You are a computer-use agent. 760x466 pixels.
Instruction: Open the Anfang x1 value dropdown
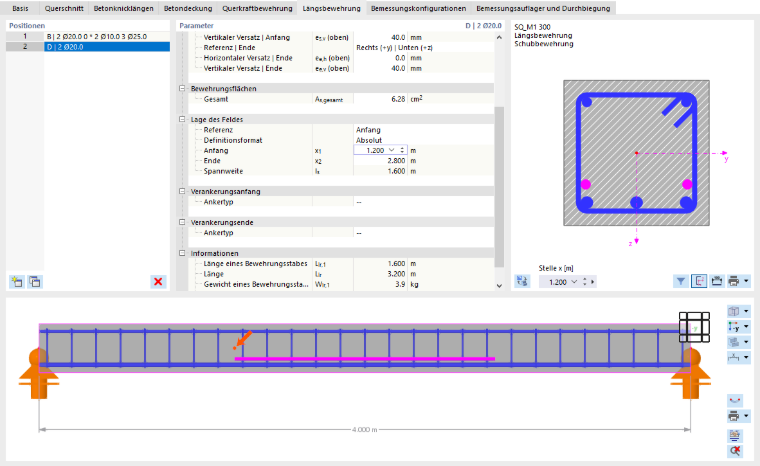coord(392,150)
